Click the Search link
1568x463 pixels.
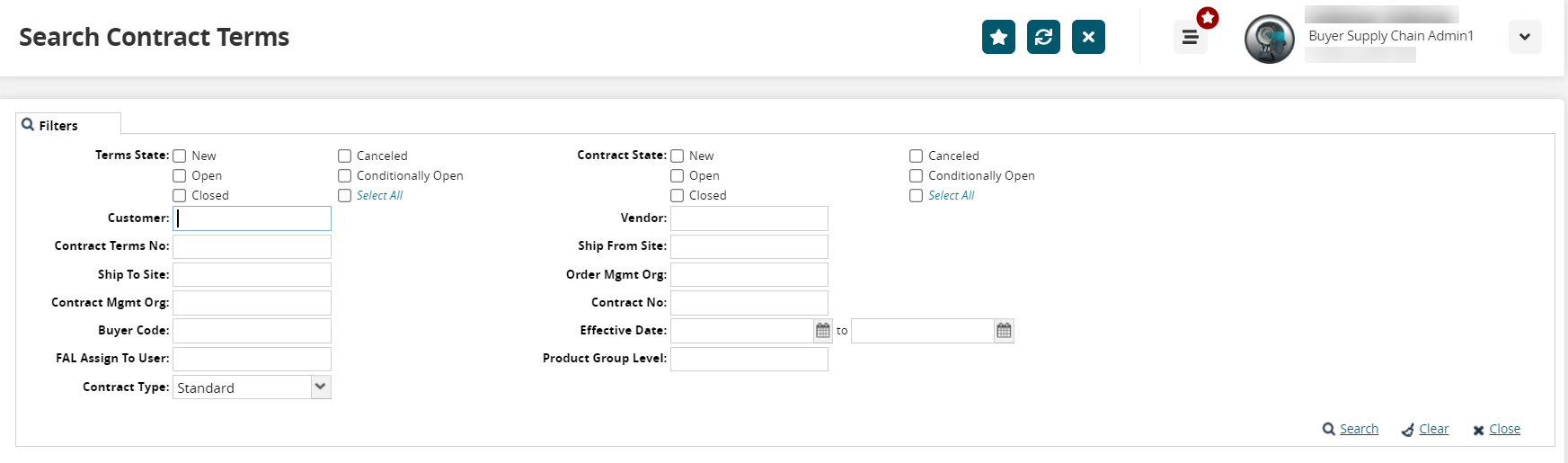pos(1359,429)
